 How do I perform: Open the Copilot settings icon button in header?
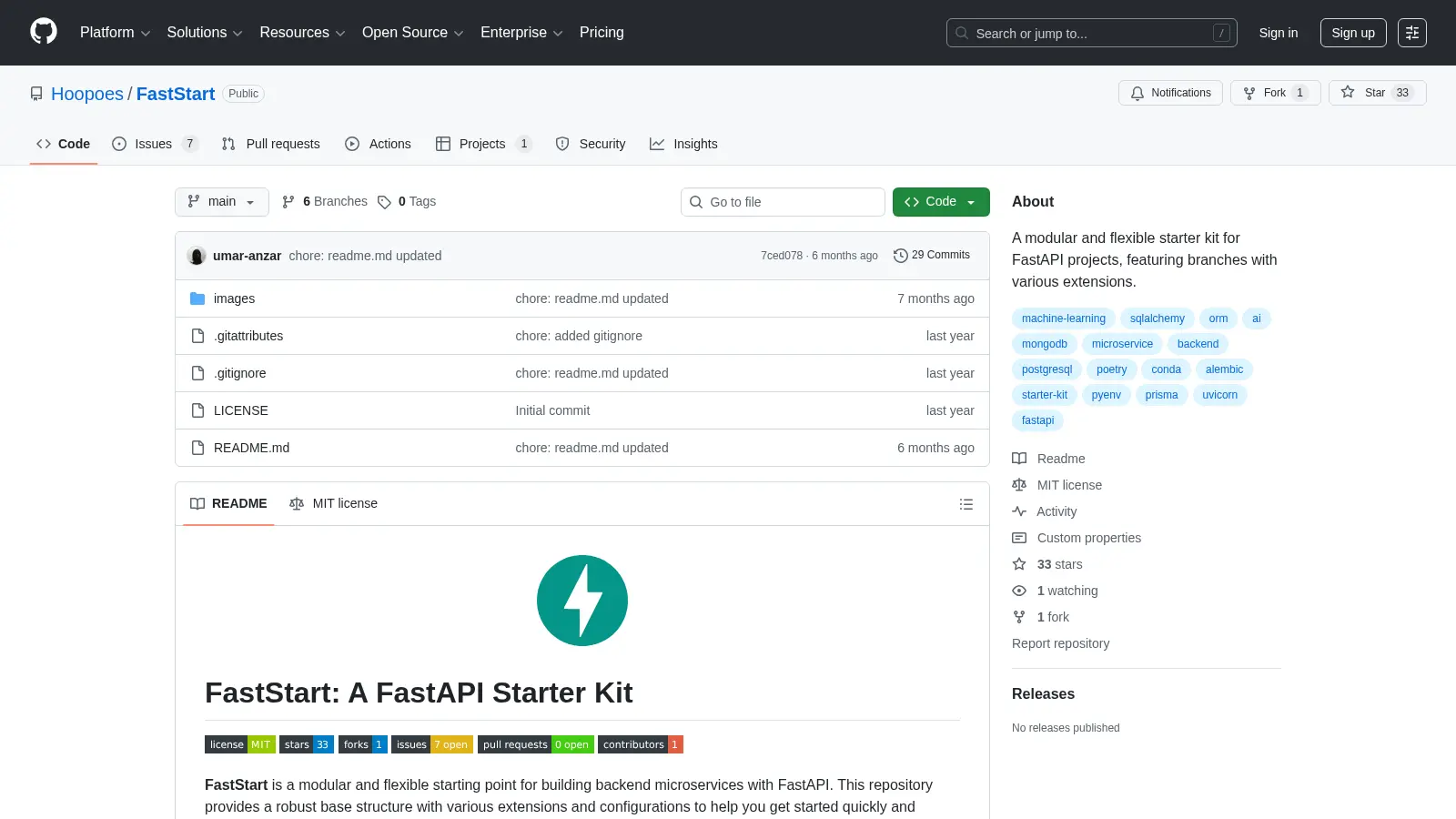[1412, 33]
